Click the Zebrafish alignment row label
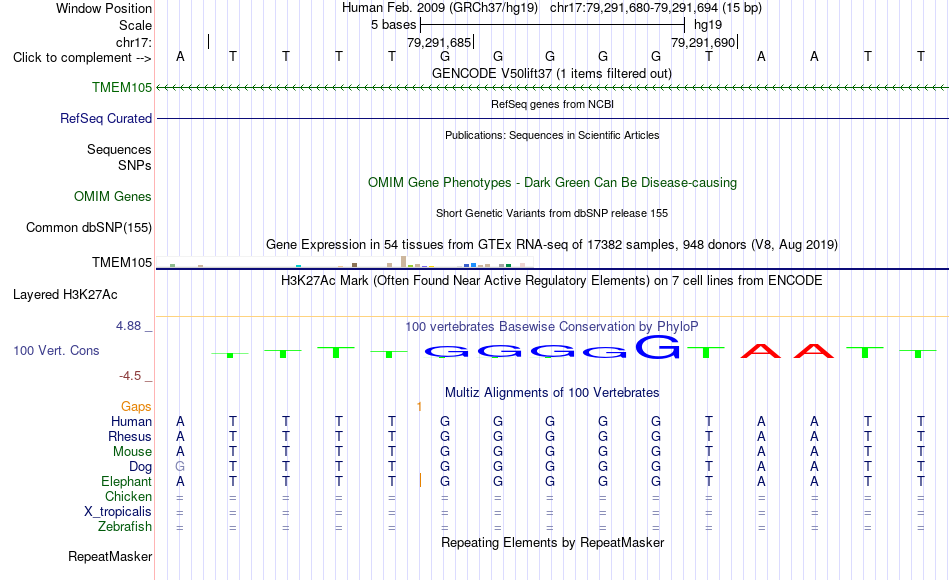Screen dimensions: 950x580 tap(125, 527)
